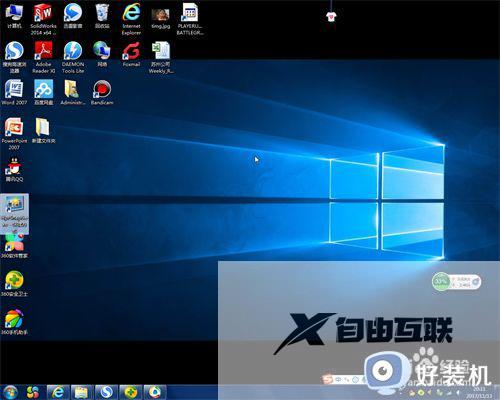Open the Weekly Excel spreadsheet file
Viewport: 500px width, 400px height.
[x=161, y=57]
